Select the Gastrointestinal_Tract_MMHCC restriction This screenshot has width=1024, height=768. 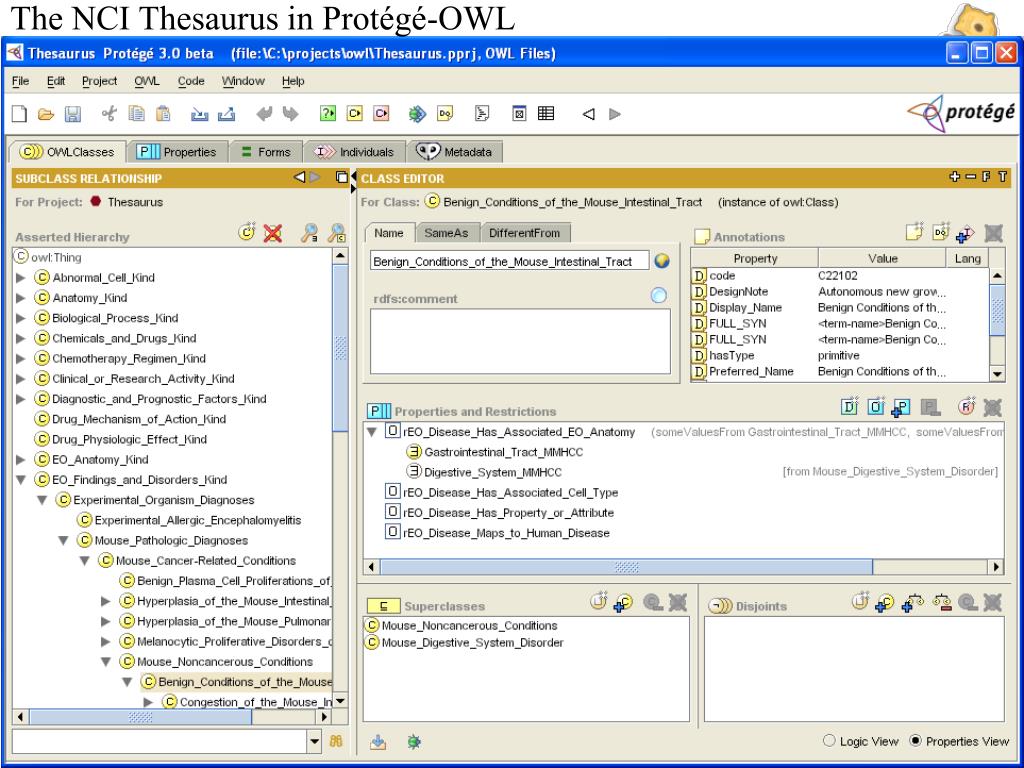tap(504, 452)
